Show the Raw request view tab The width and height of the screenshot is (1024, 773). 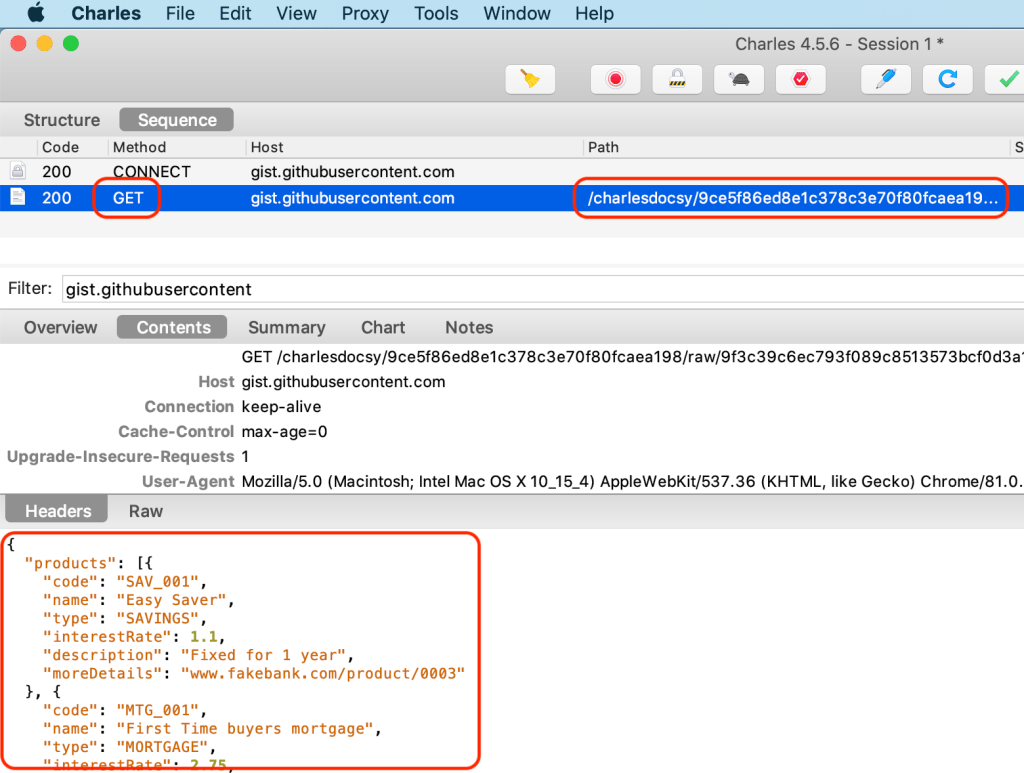click(x=146, y=511)
